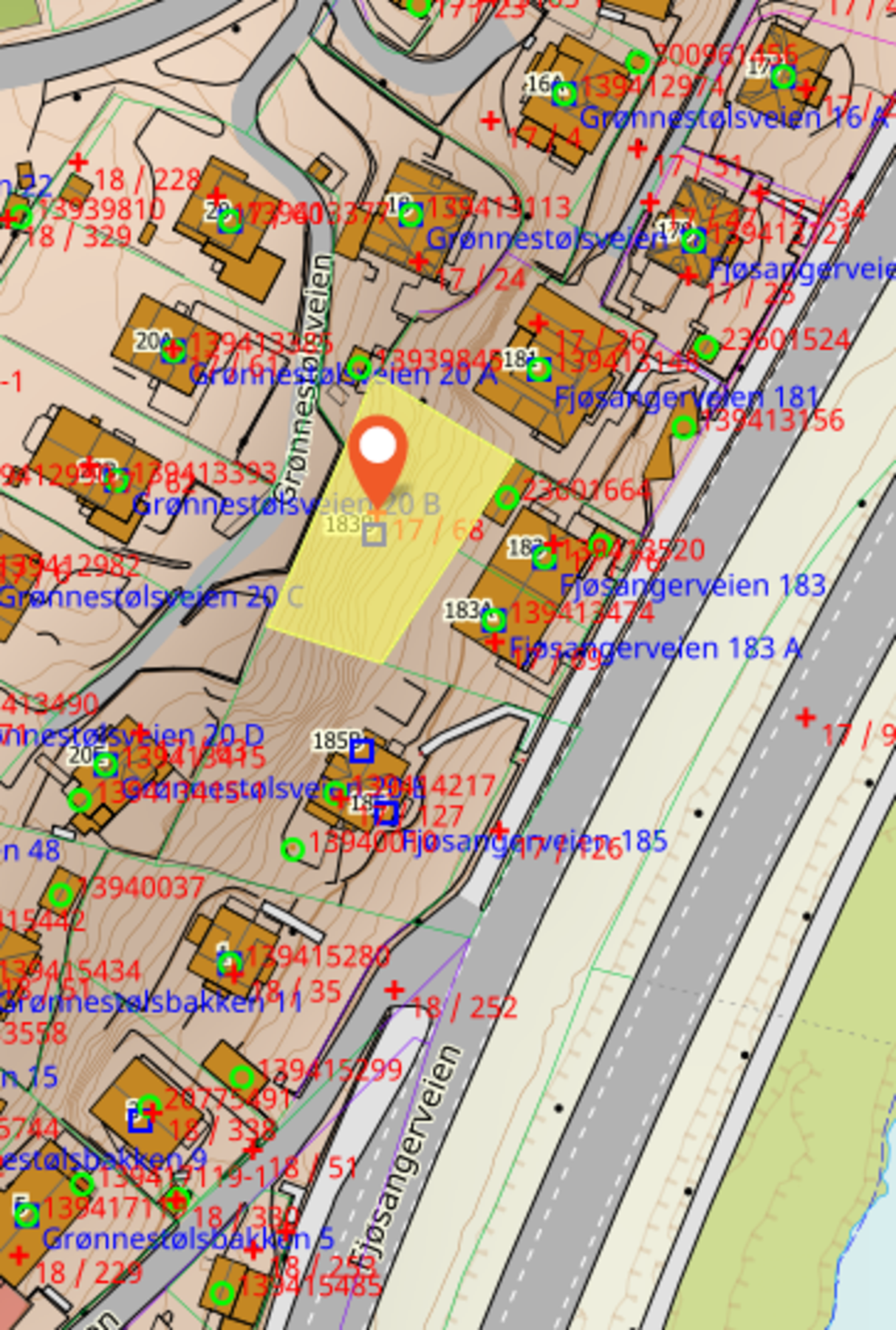Viewport: 896px width, 1330px height.
Task: Click green circle at house 16A
Action: [x=564, y=94]
